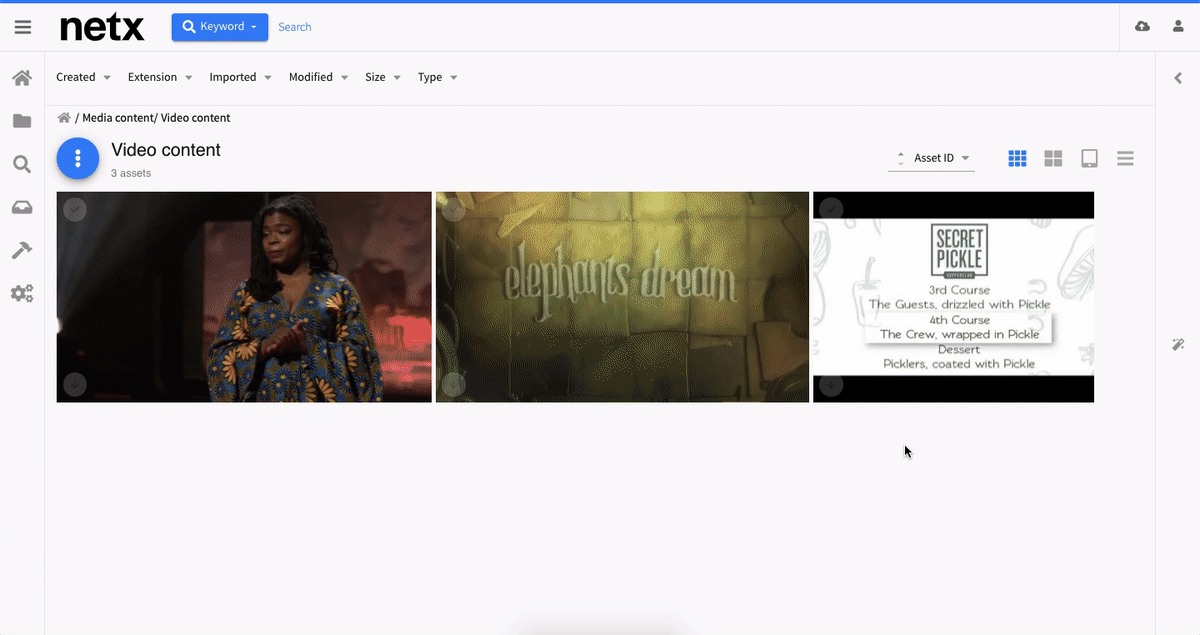Toggle sort direction arrows beside Asset ID

click(x=901, y=158)
